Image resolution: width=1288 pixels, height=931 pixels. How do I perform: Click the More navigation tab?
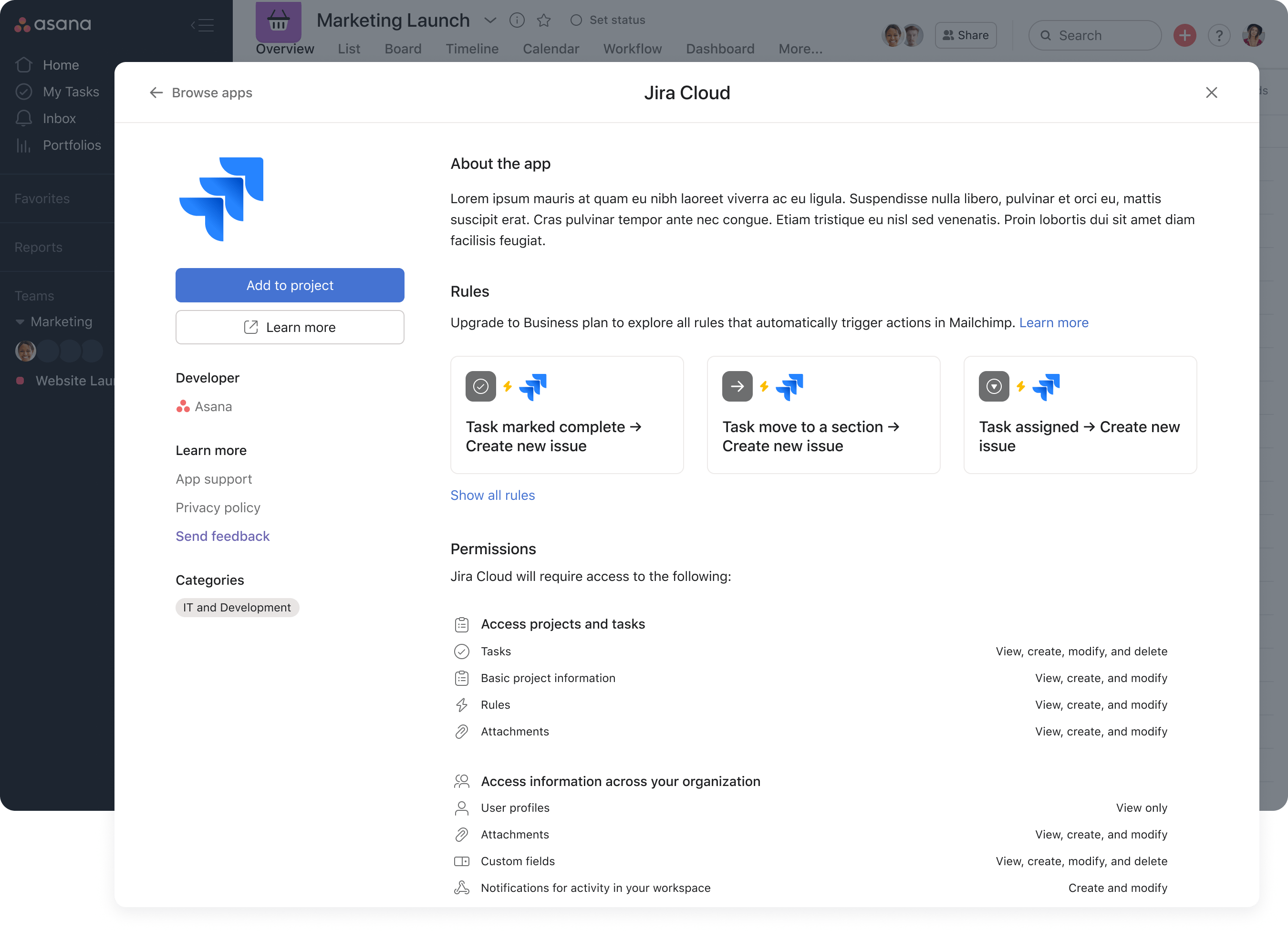click(800, 48)
